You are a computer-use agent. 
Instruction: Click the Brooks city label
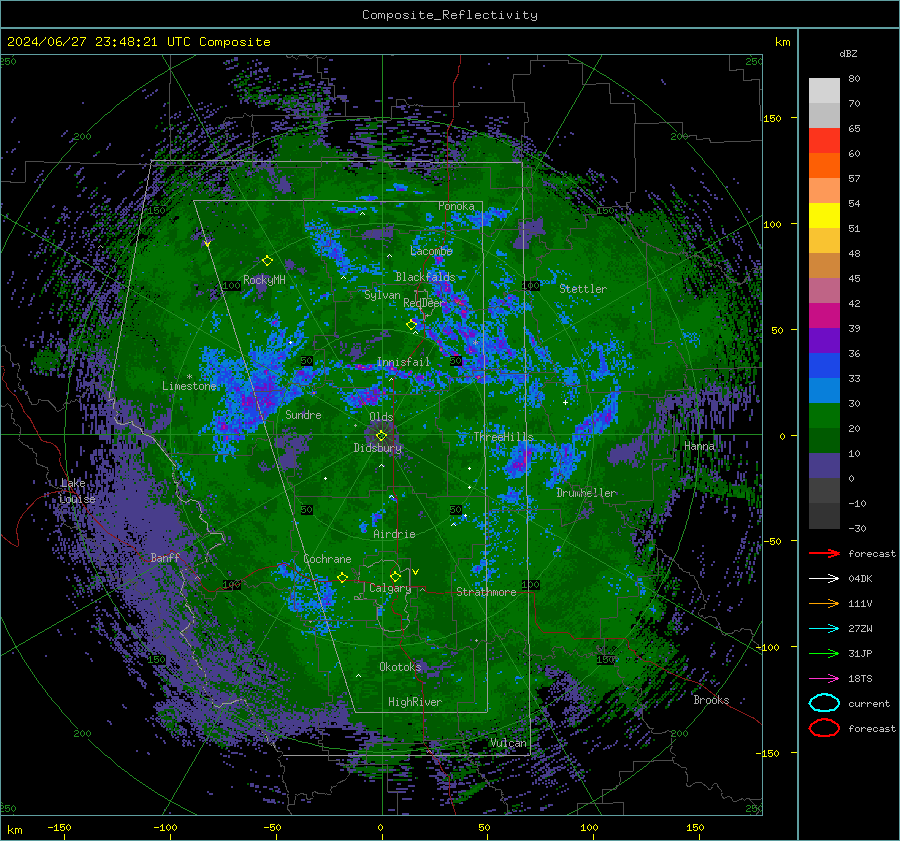point(711,700)
